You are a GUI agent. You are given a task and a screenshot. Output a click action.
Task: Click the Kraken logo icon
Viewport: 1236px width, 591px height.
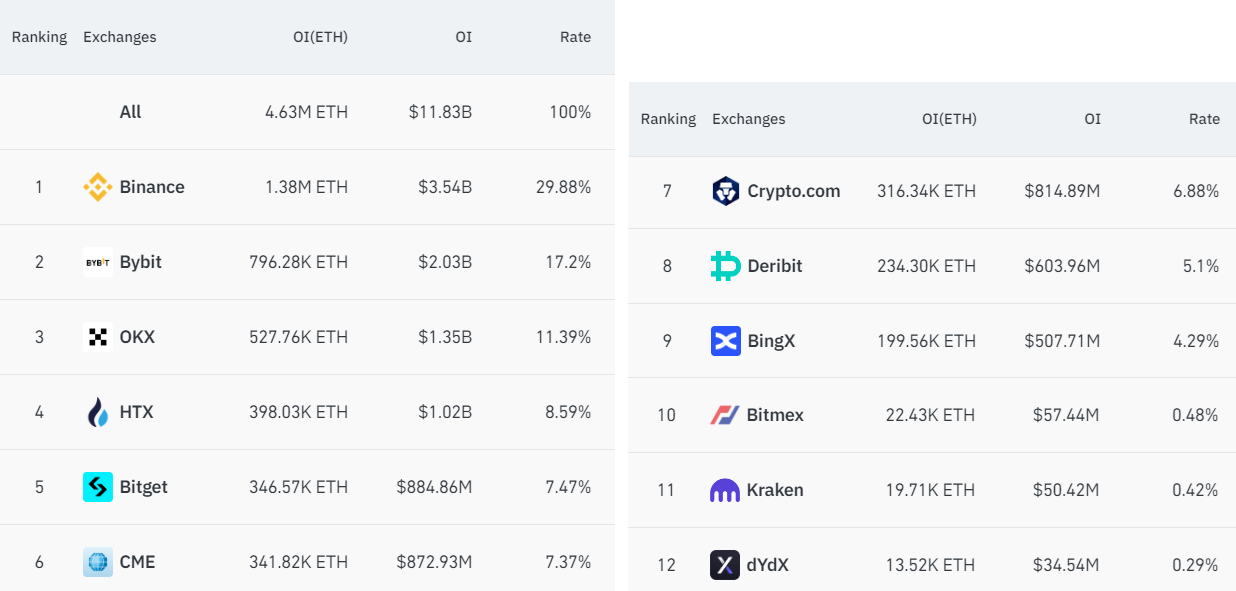point(725,490)
